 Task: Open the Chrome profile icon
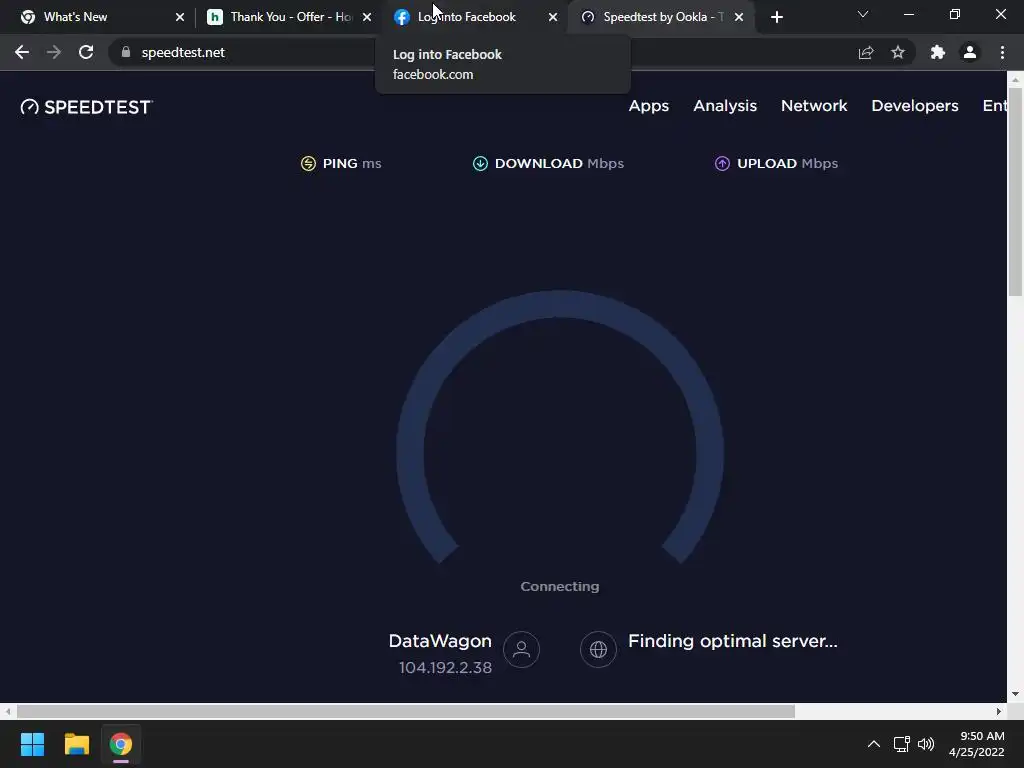click(x=970, y=52)
